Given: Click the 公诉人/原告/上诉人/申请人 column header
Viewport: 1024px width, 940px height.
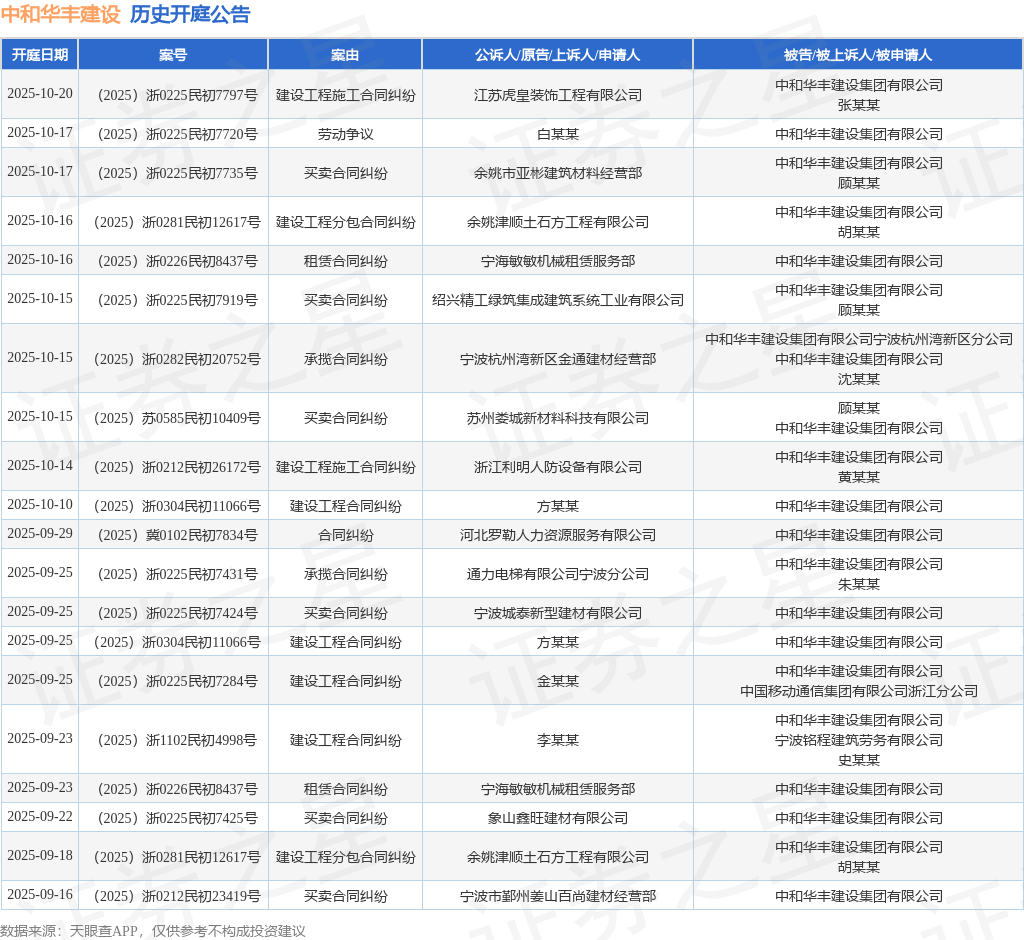Looking at the screenshot, I should [557, 55].
